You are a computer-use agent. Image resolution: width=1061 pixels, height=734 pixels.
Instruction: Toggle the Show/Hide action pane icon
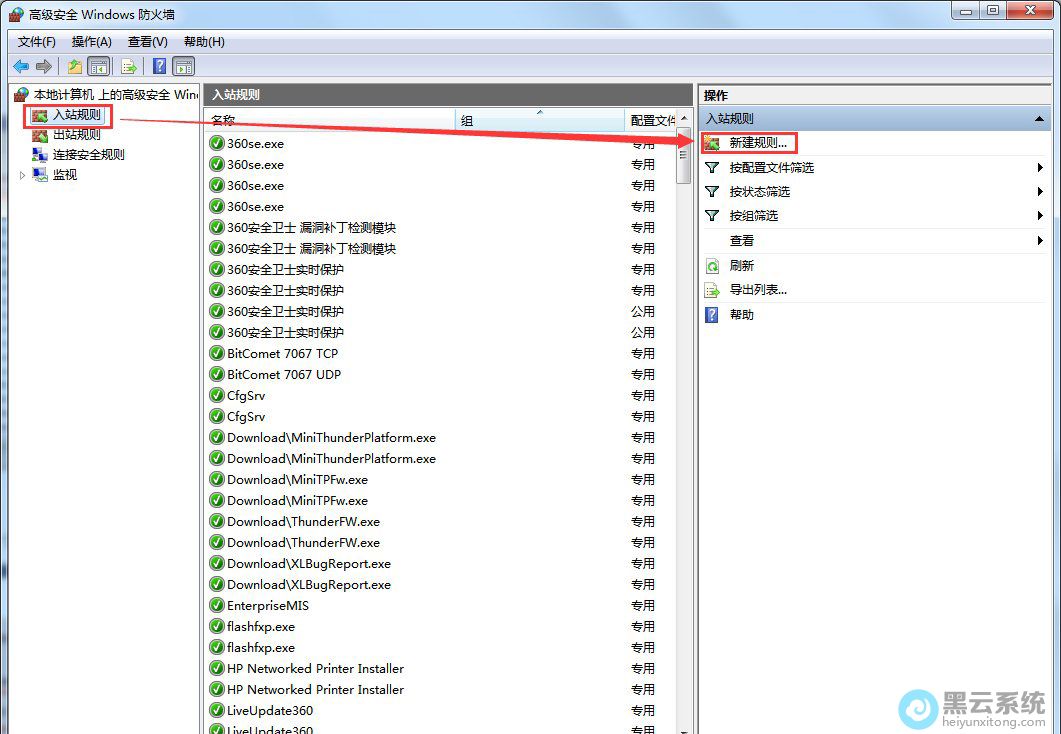click(x=183, y=66)
